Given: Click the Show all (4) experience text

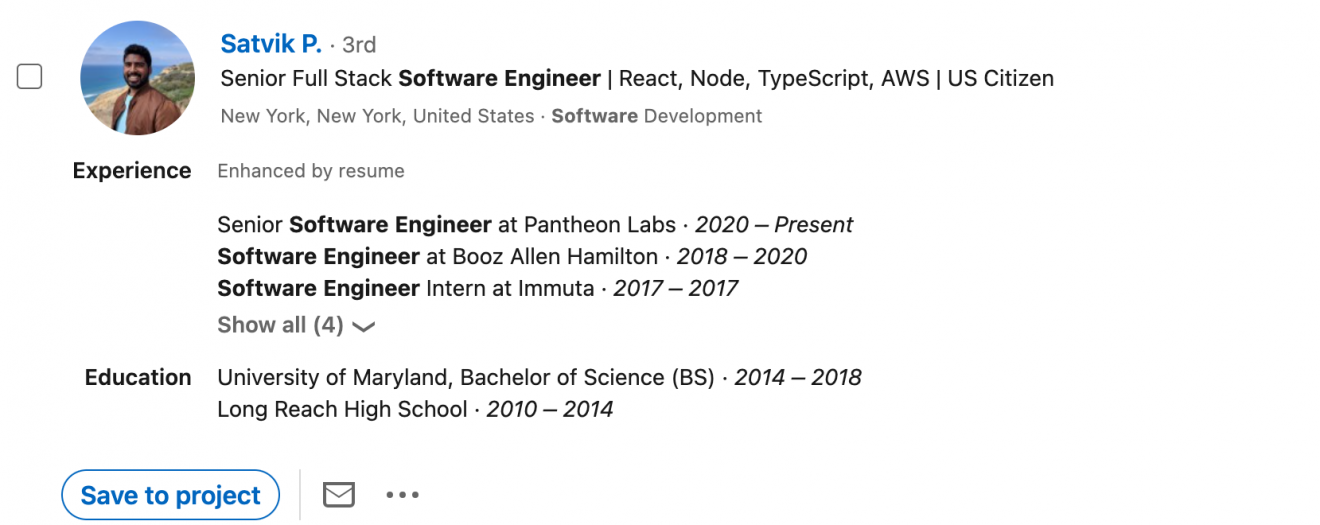Looking at the screenshot, I should pyautogui.click(x=280, y=325).
